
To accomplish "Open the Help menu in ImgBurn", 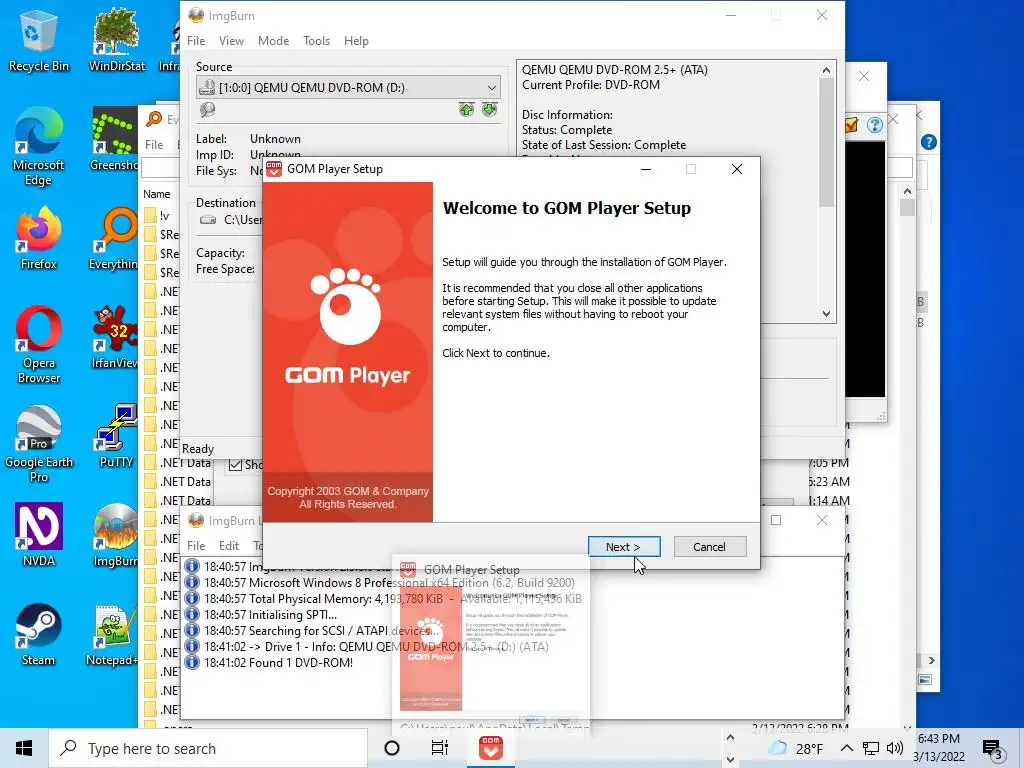I will coord(356,40).
